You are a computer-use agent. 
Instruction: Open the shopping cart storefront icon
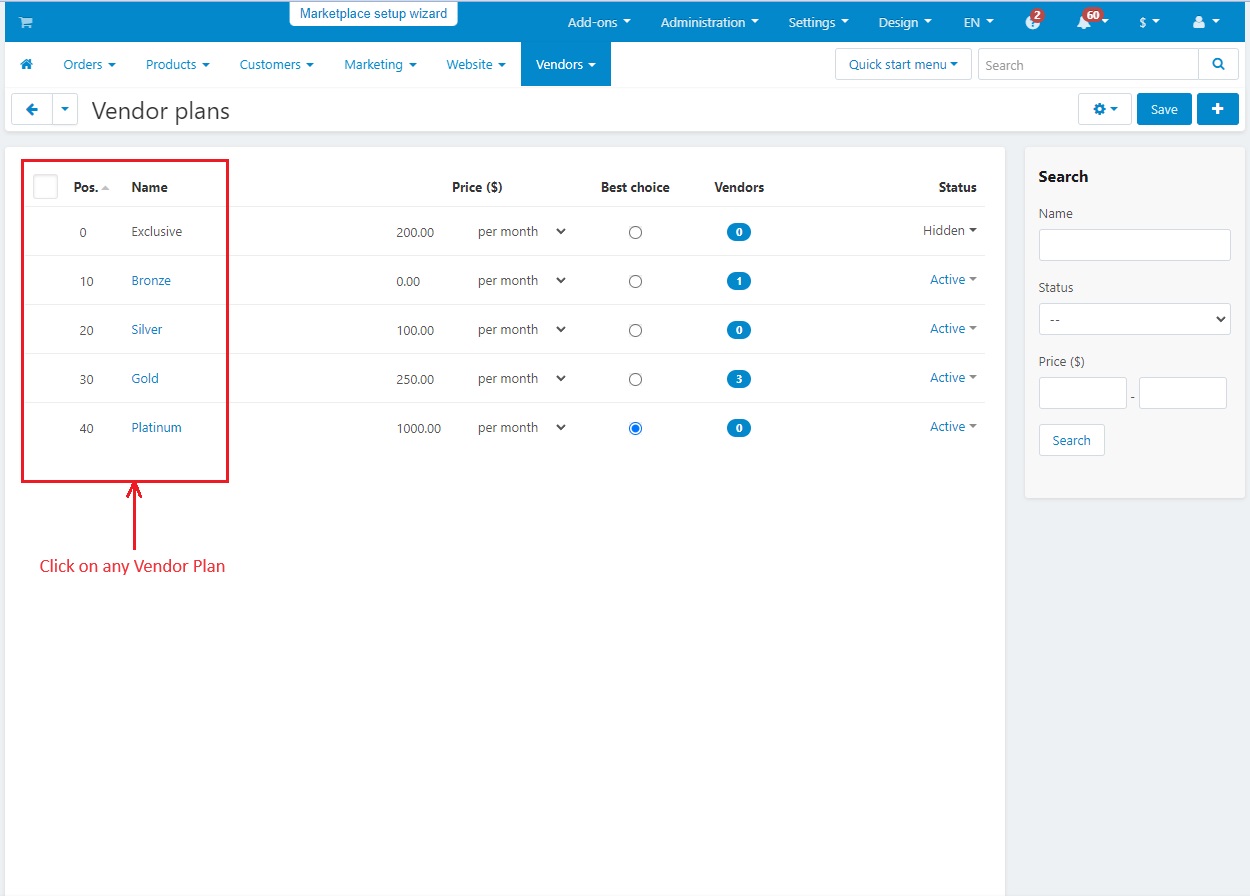click(x=26, y=22)
